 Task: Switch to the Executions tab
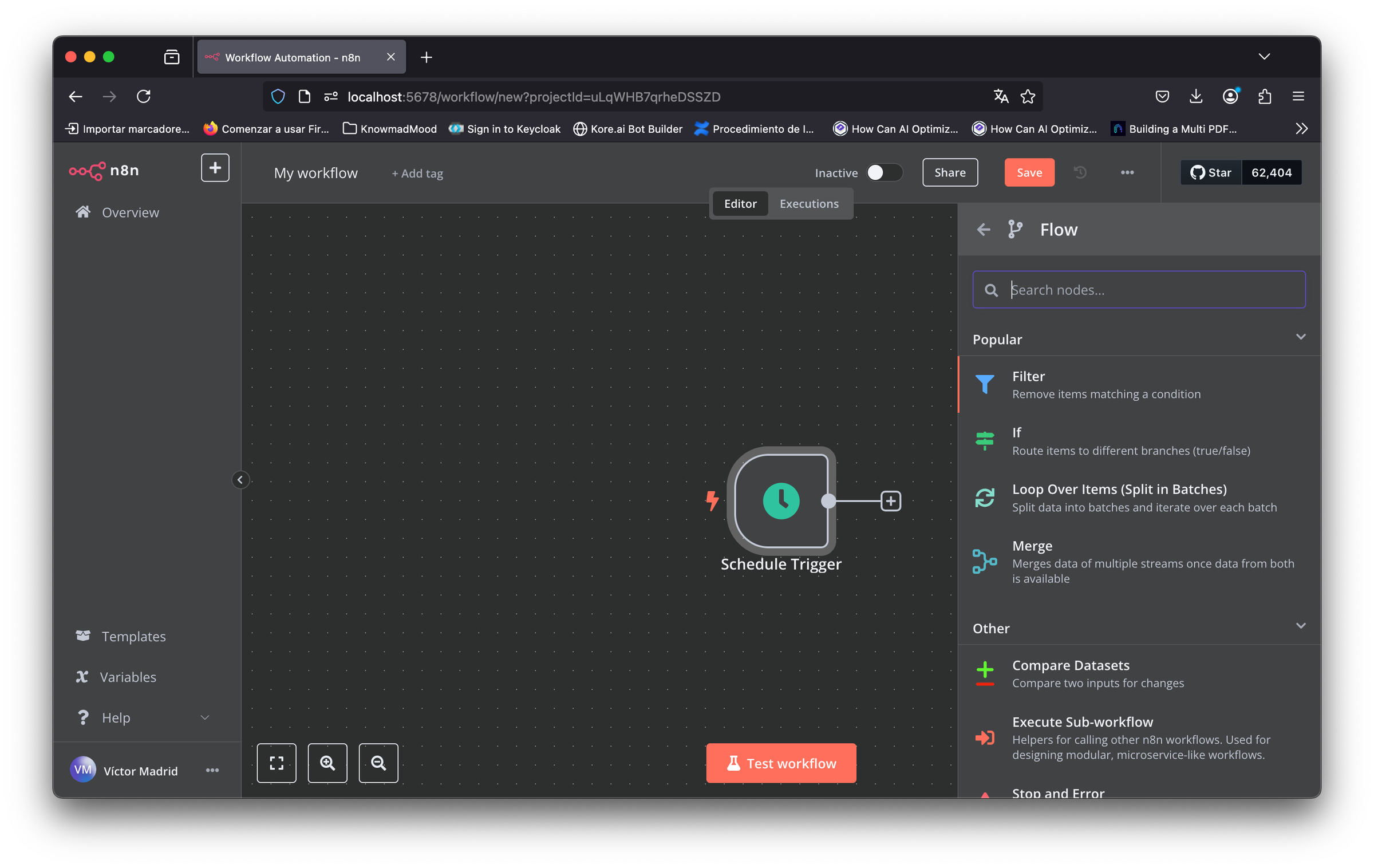[x=808, y=203]
